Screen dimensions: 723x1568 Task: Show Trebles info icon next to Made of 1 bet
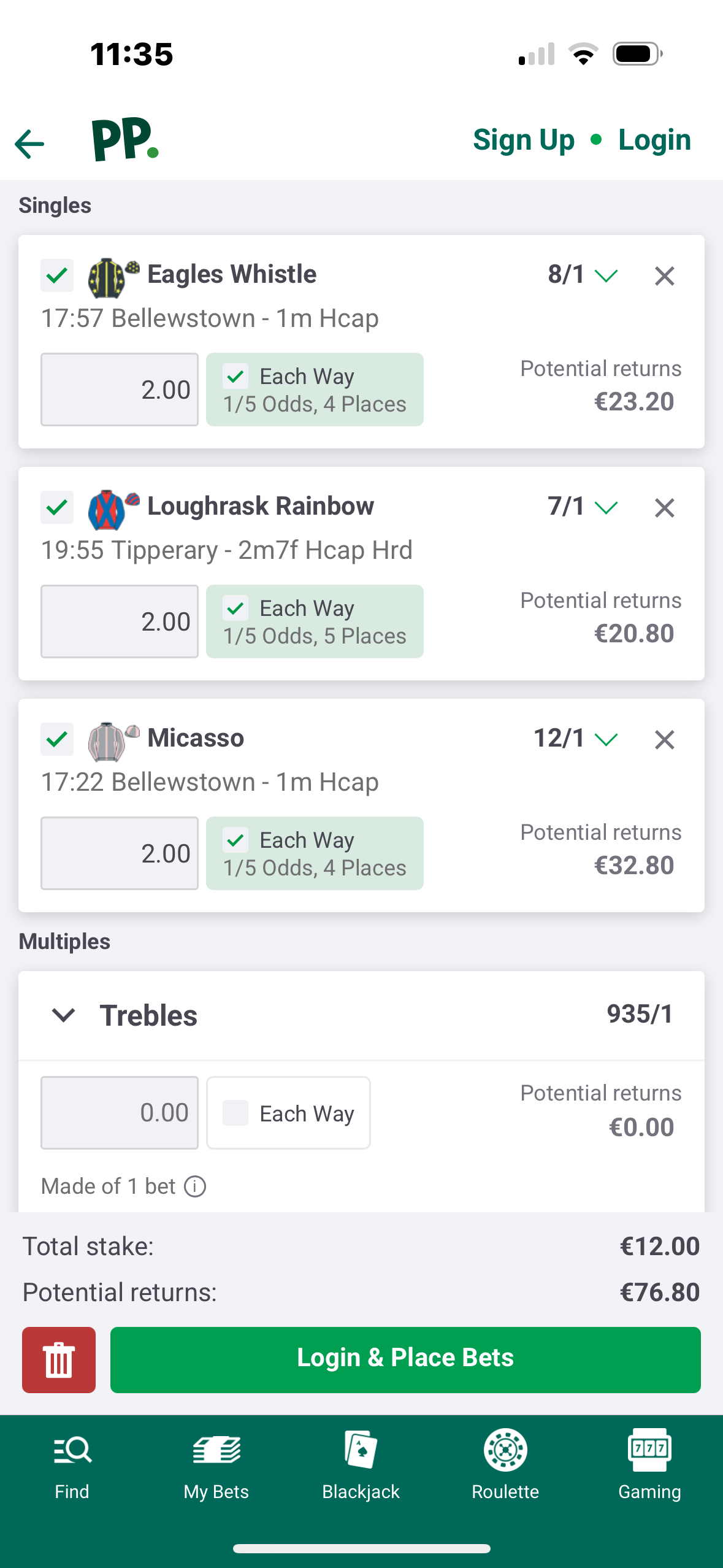click(195, 1186)
